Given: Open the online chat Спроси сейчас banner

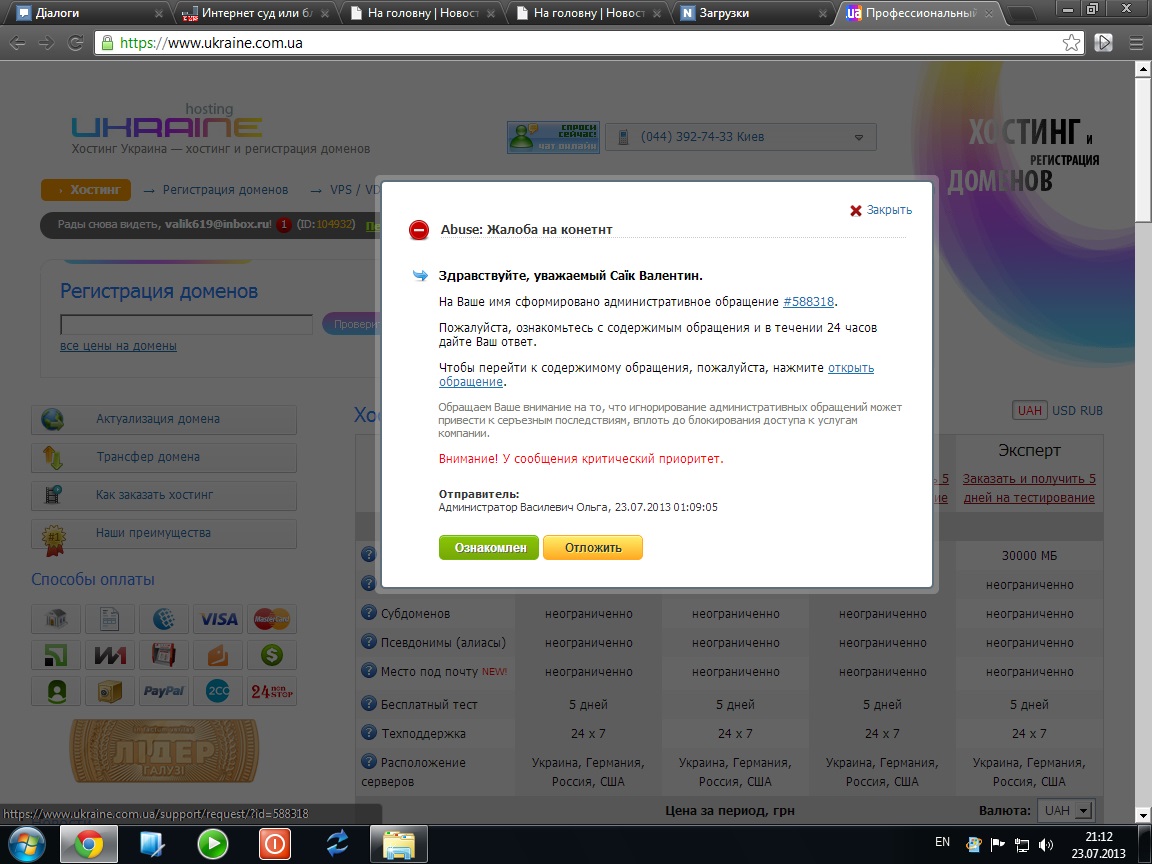Looking at the screenshot, I should pyautogui.click(x=553, y=137).
